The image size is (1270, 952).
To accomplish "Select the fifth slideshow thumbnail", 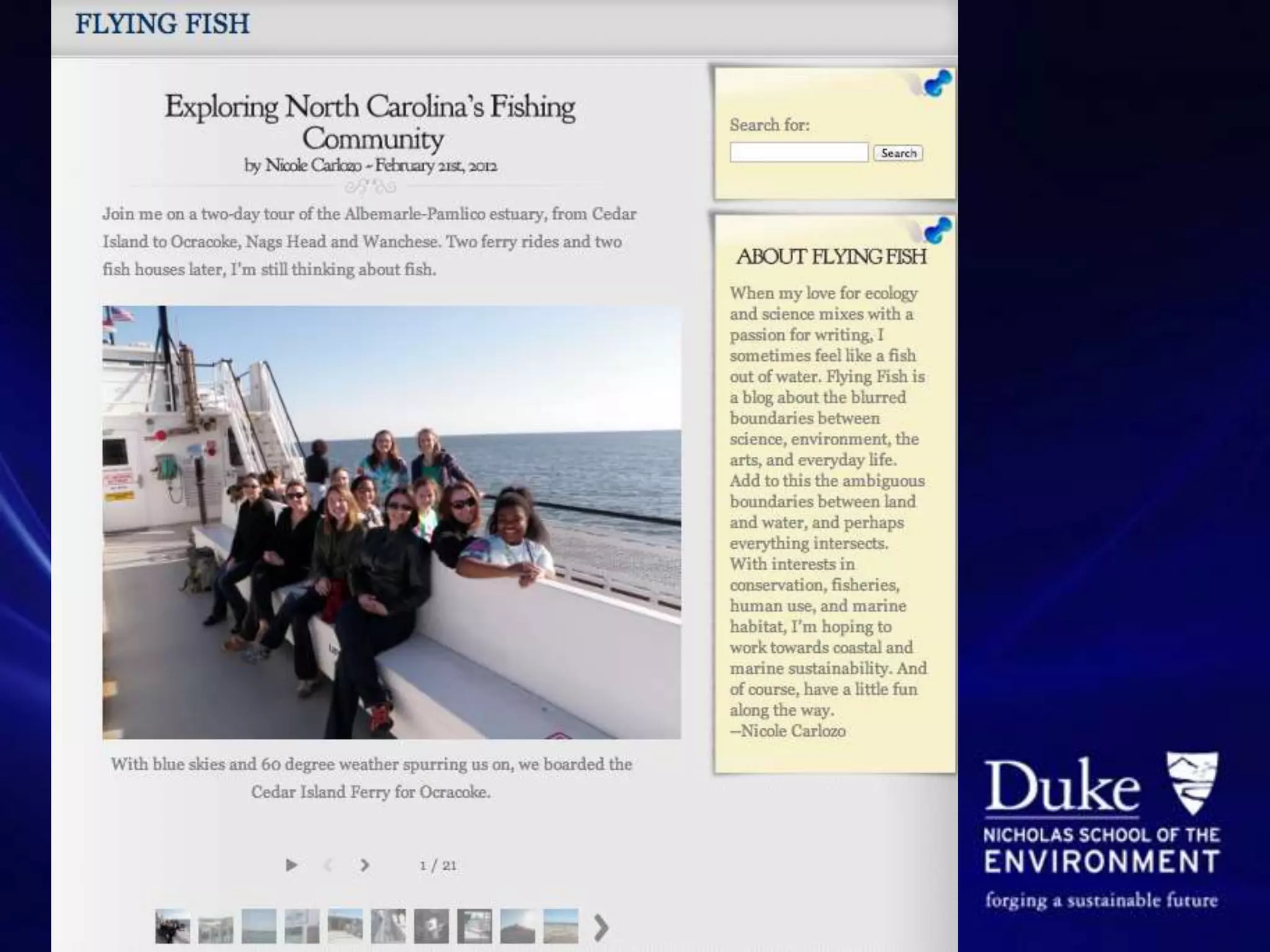I will [345, 926].
